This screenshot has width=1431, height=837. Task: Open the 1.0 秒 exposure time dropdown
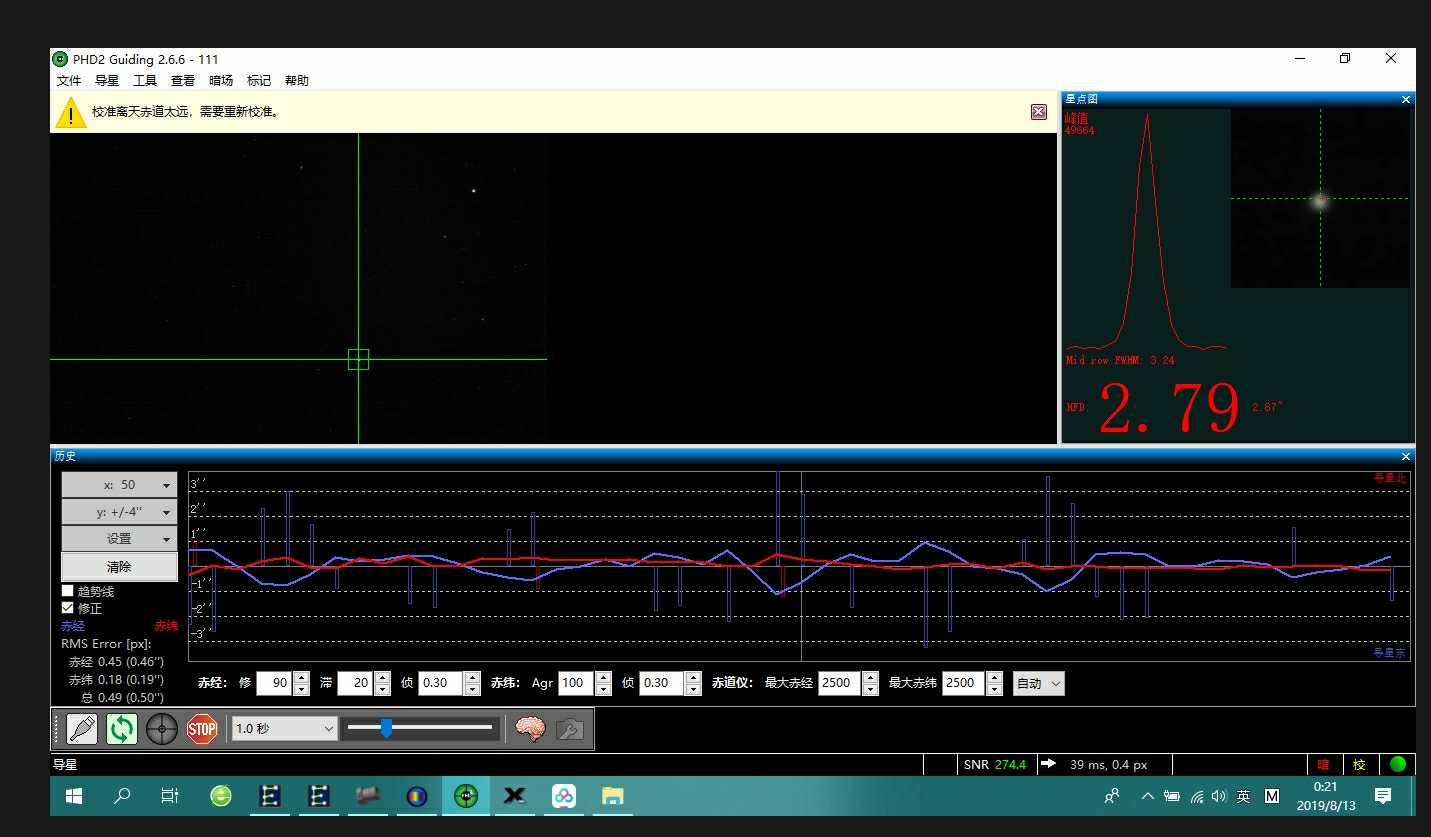(284, 729)
